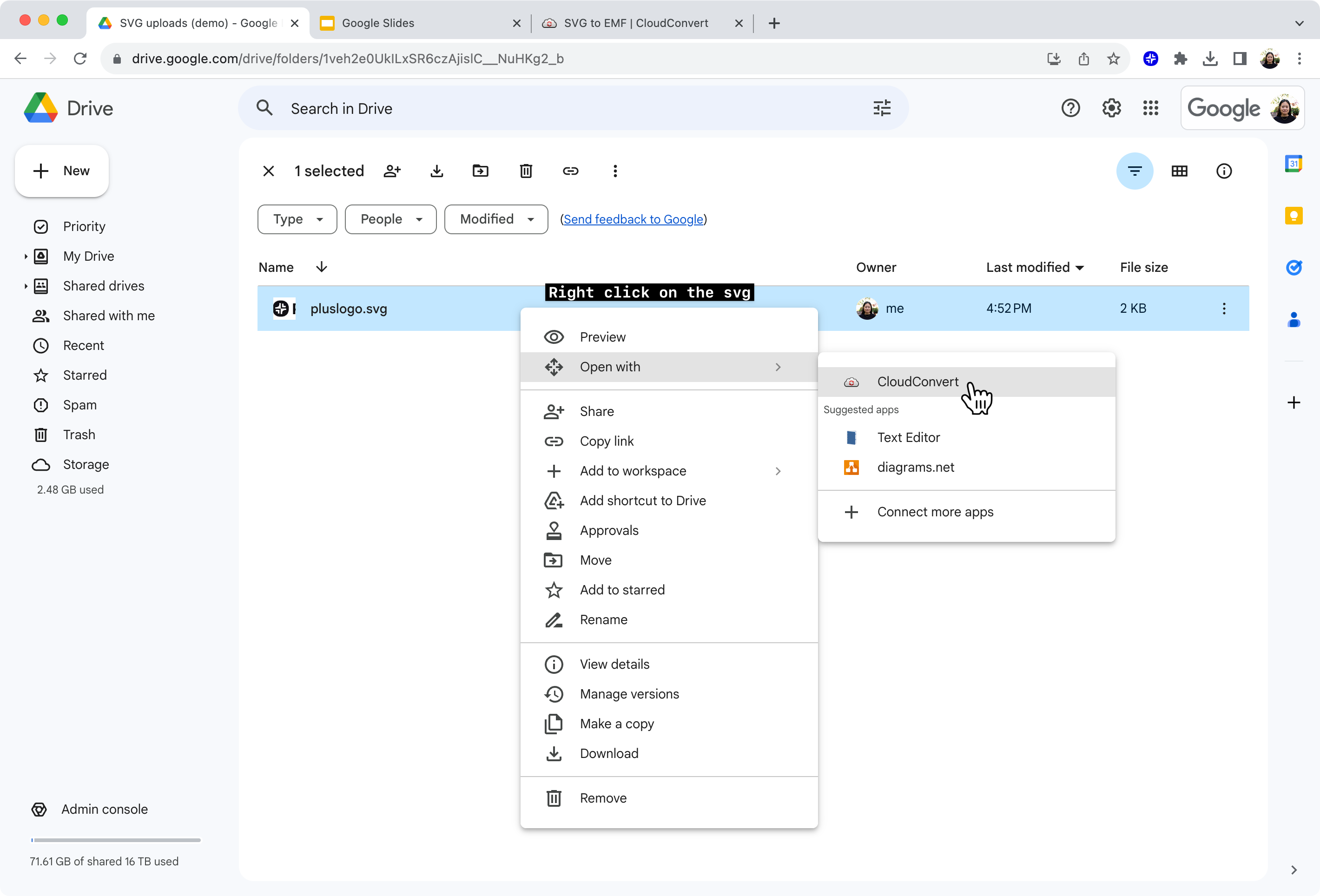This screenshot has height=896, width=1320.
Task: Click the trash toolbar icon
Action: tap(526, 171)
